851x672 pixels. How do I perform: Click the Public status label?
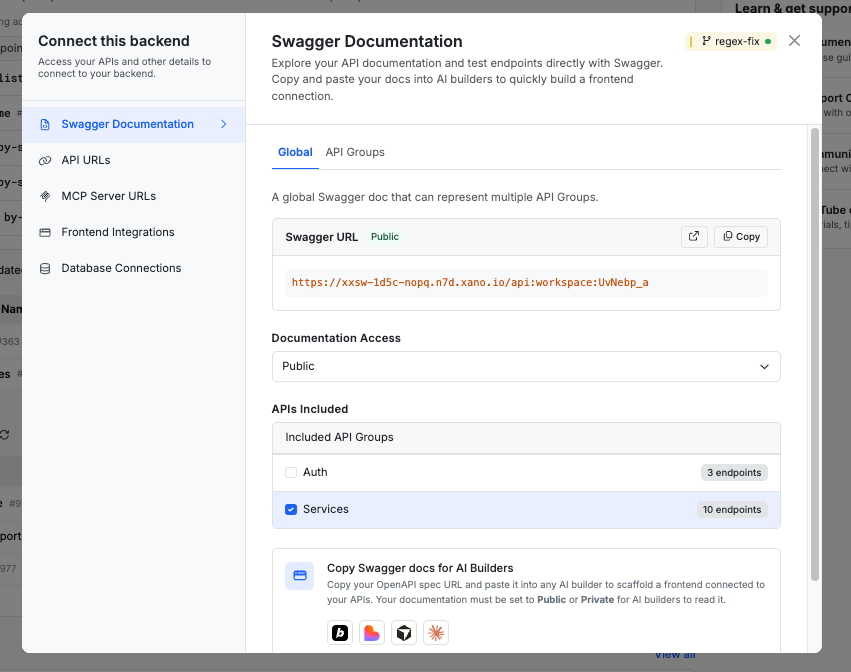coord(384,237)
